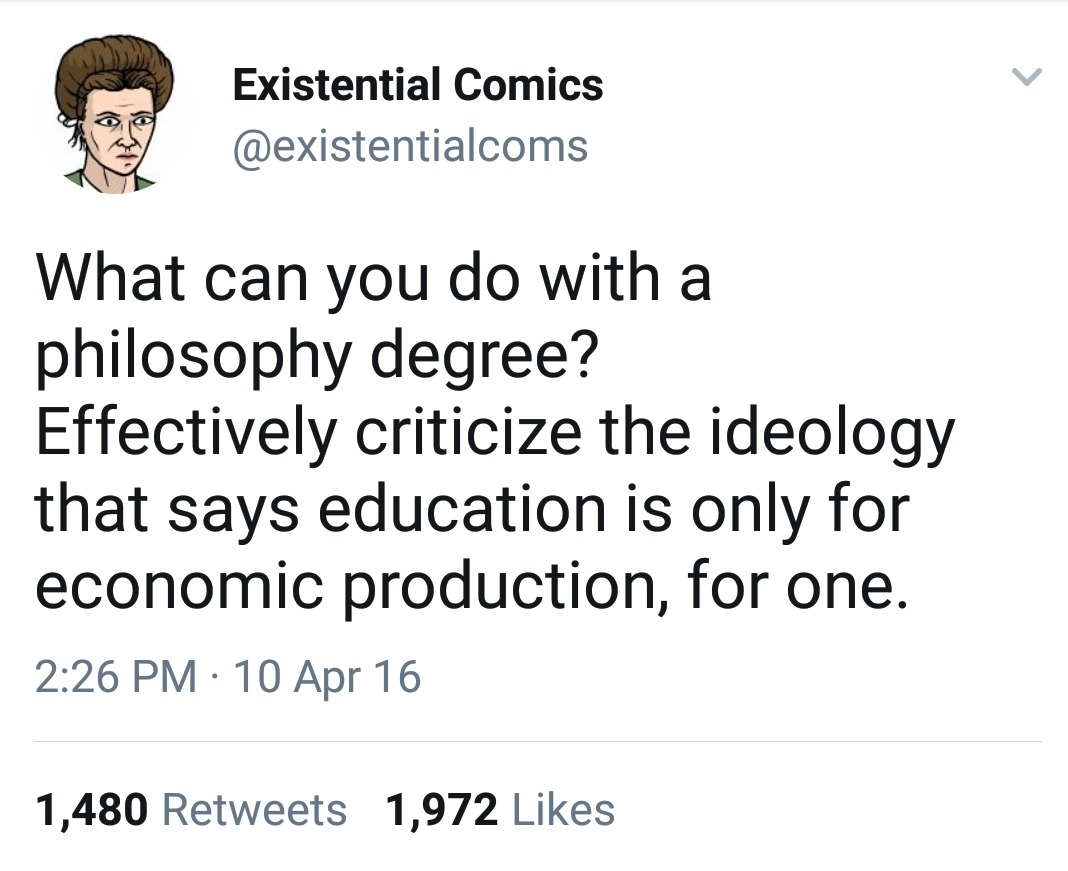Click the Existential Comics display name
Image resolution: width=1068 pixels, height=871 pixels.
[x=417, y=85]
